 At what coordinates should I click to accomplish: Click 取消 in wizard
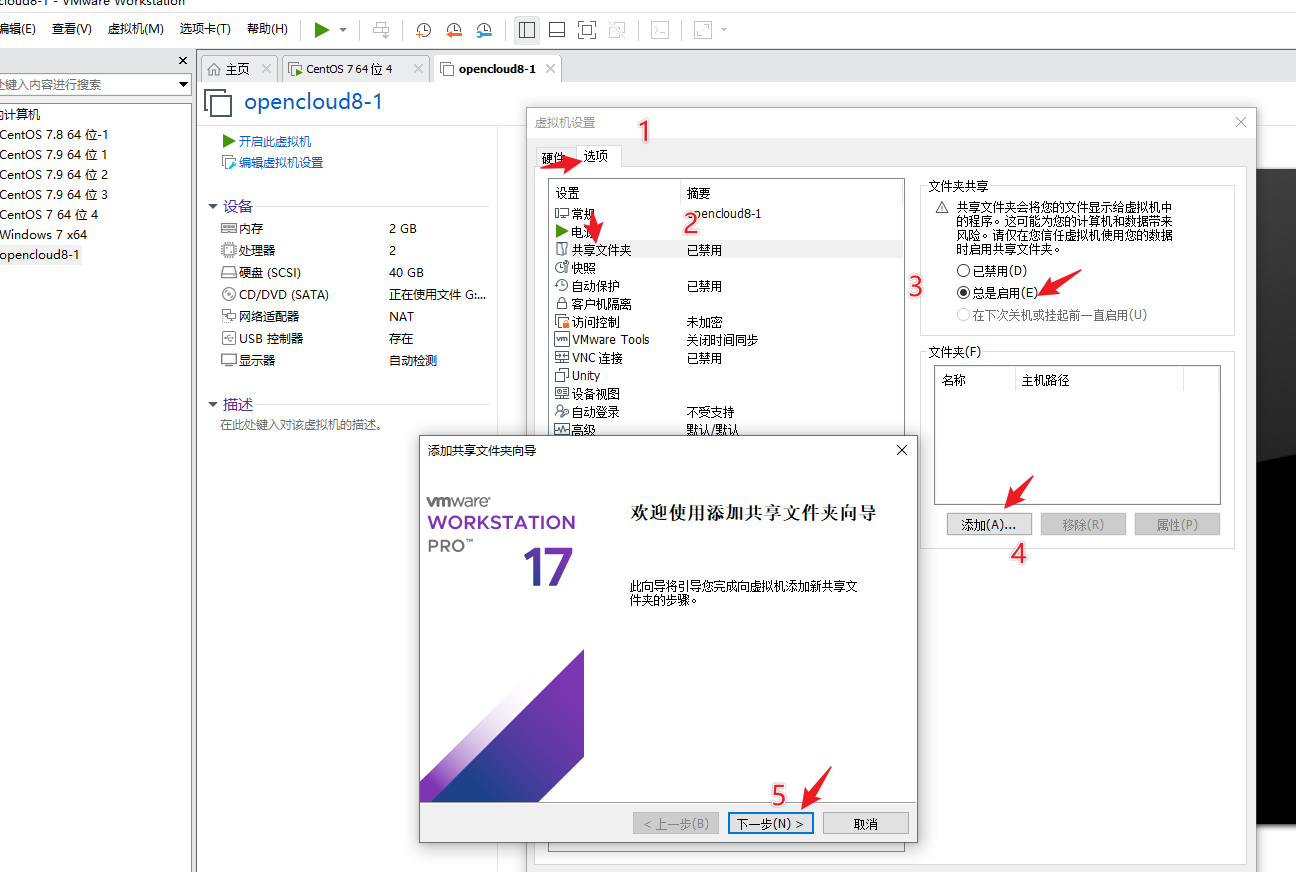866,824
